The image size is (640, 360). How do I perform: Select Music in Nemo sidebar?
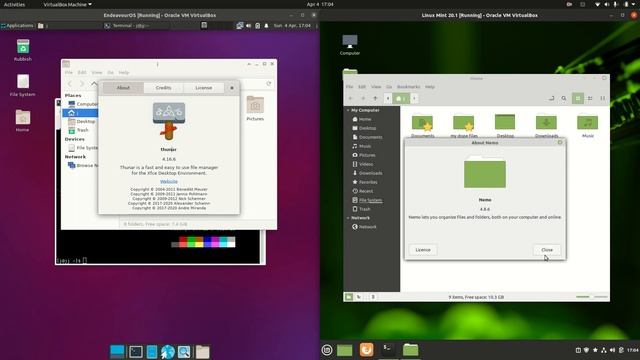[x=362, y=146]
